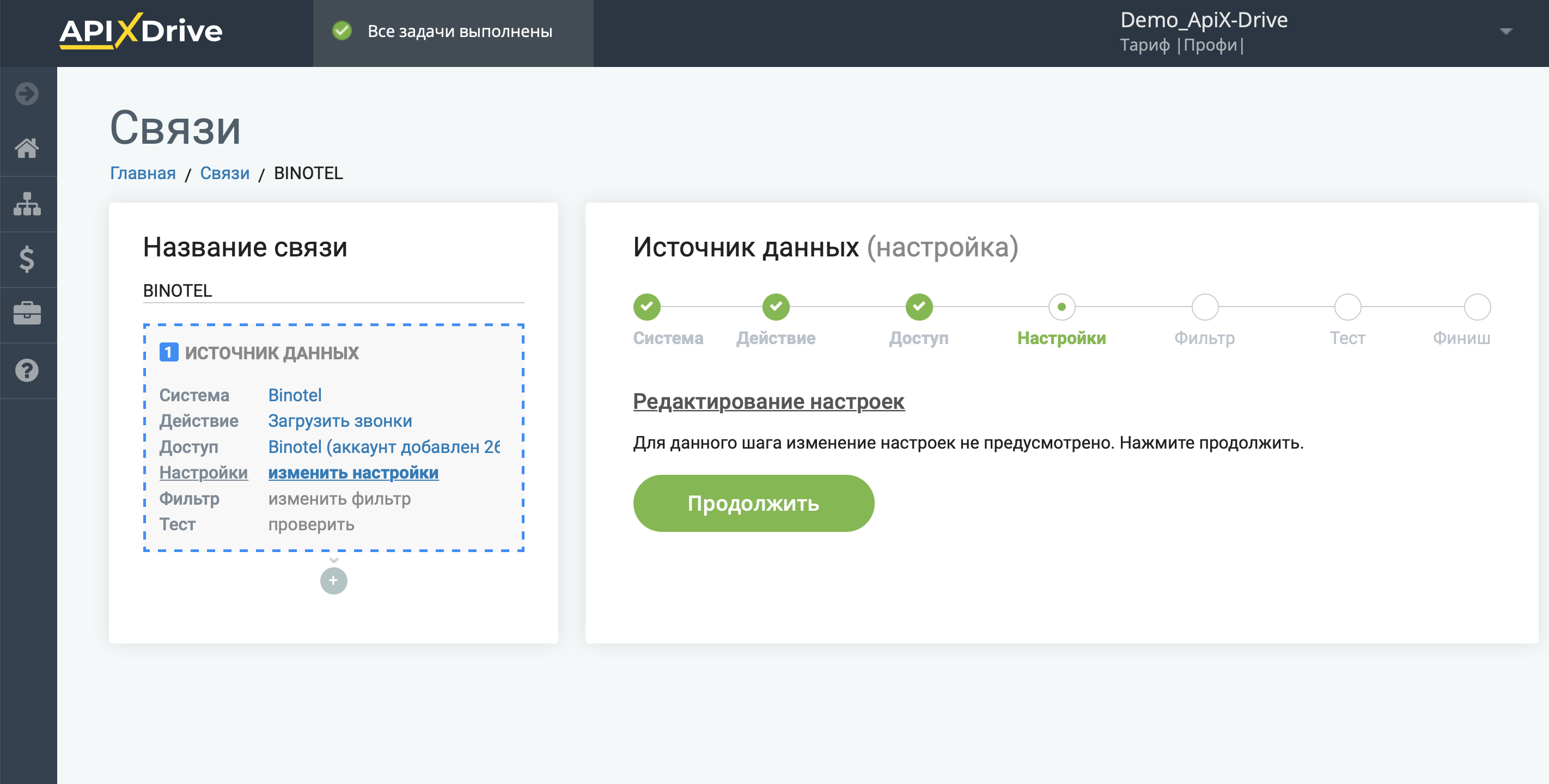1549x784 pixels.
Task: Click the Действие step label
Action: pyautogui.click(x=776, y=338)
